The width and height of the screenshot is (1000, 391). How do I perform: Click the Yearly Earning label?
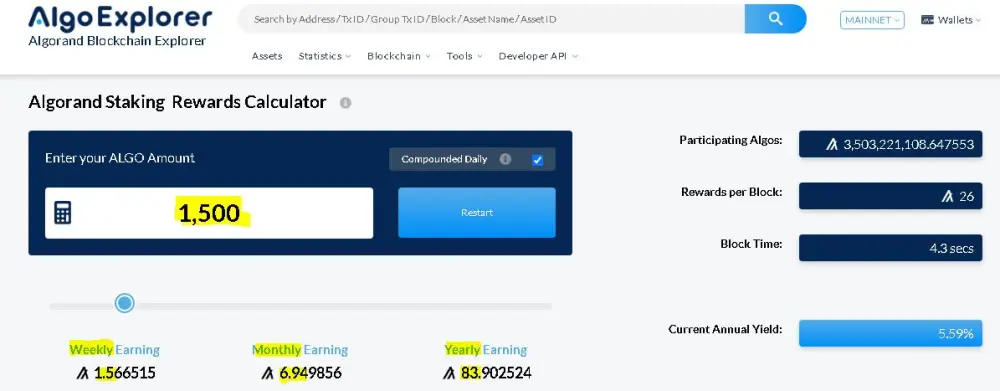click(486, 350)
